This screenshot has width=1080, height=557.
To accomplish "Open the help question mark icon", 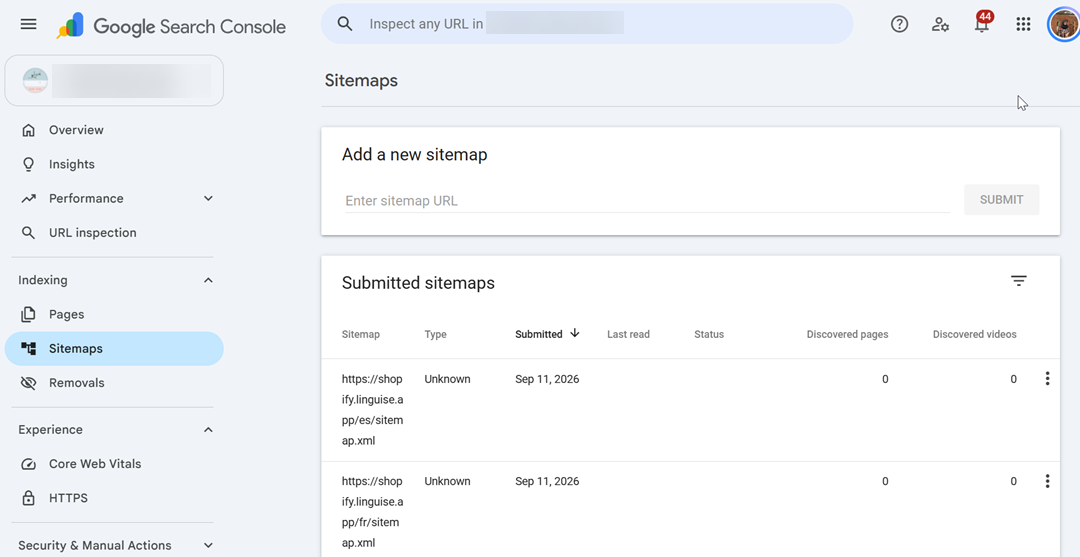I will click(x=900, y=24).
